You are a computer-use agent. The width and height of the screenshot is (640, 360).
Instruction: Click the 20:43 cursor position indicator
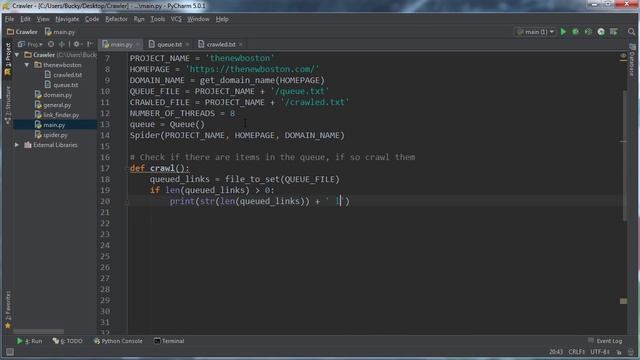pos(556,352)
